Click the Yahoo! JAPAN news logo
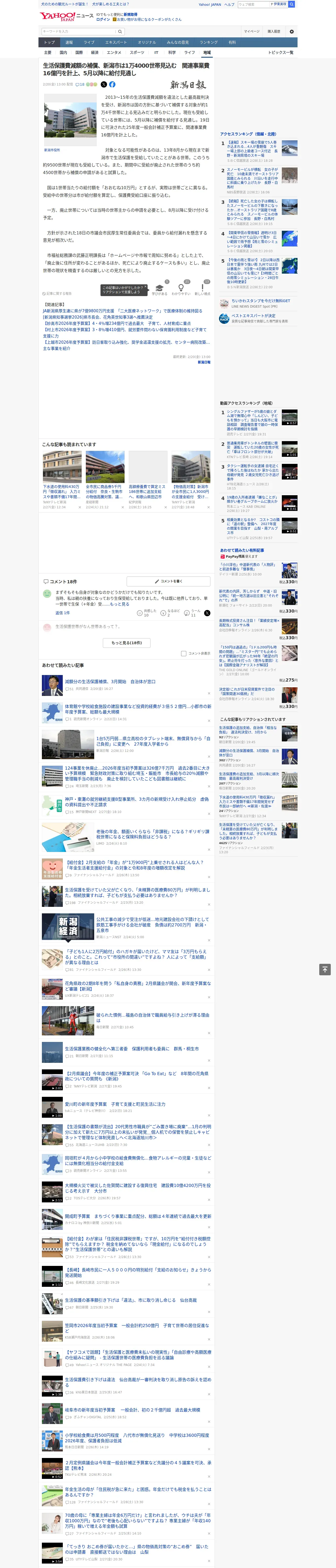The image size is (336, 1568). (x=66, y=16)
